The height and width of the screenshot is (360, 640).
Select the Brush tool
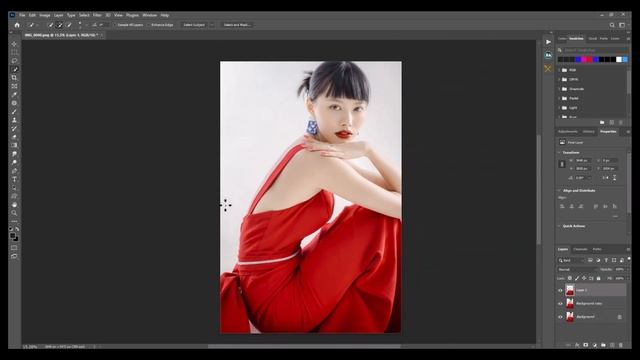pos(14,111)
